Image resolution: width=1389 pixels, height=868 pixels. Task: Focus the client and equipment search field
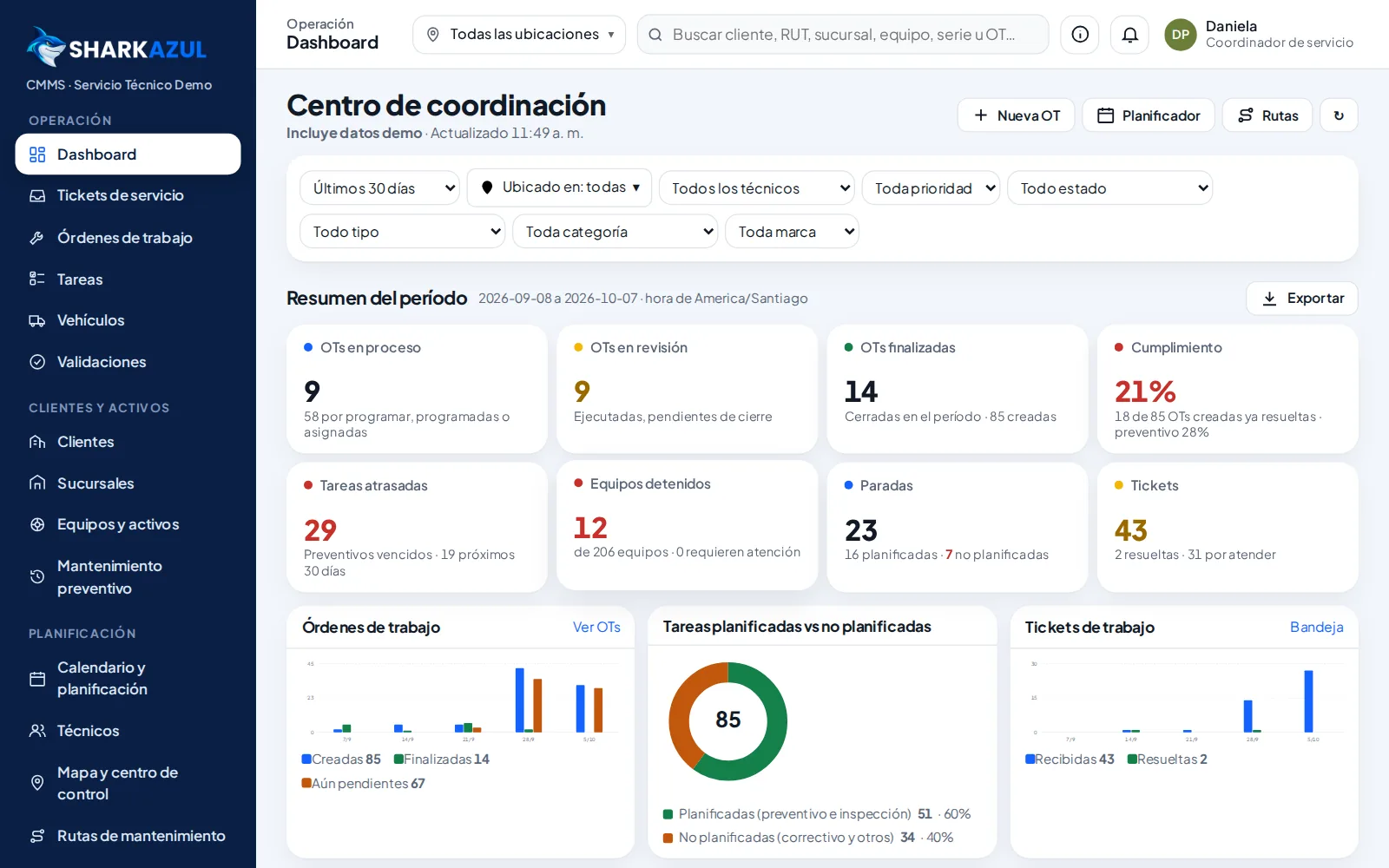843,35
